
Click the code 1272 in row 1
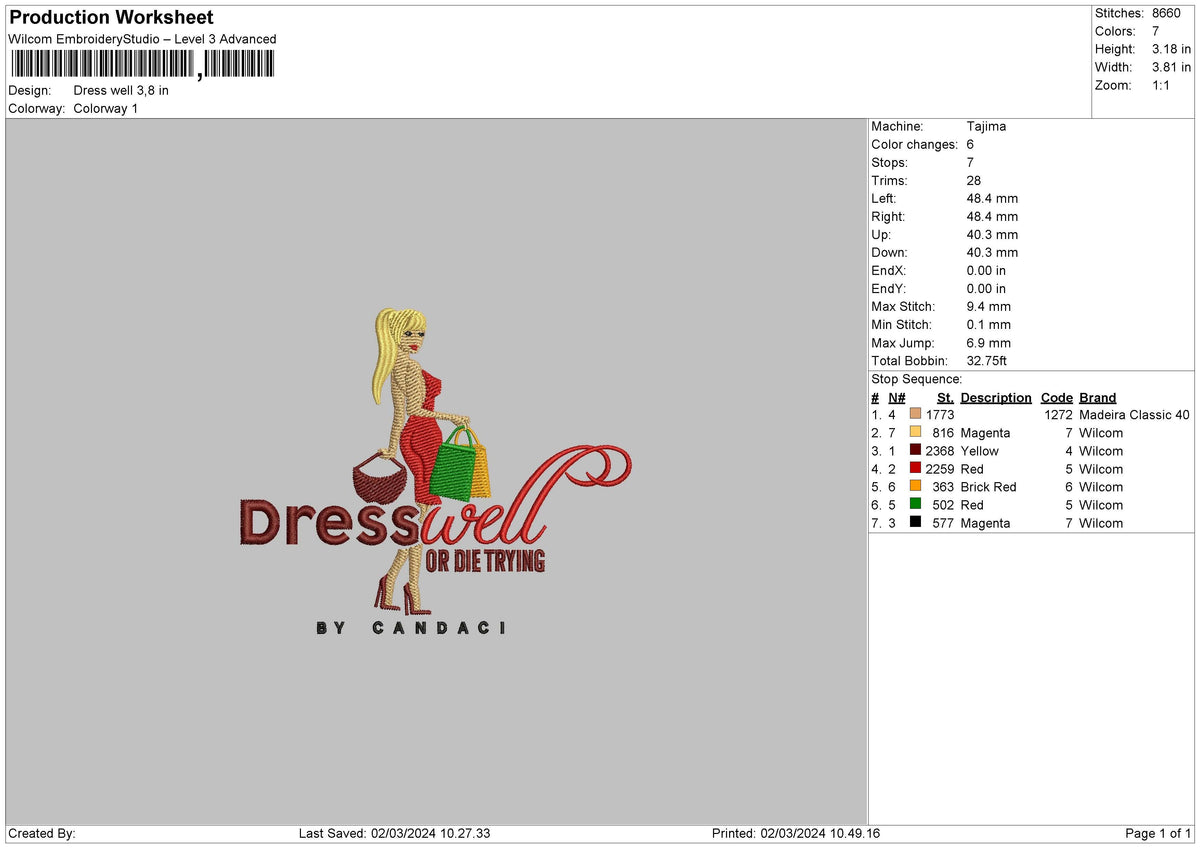[x=1058, y=414]
